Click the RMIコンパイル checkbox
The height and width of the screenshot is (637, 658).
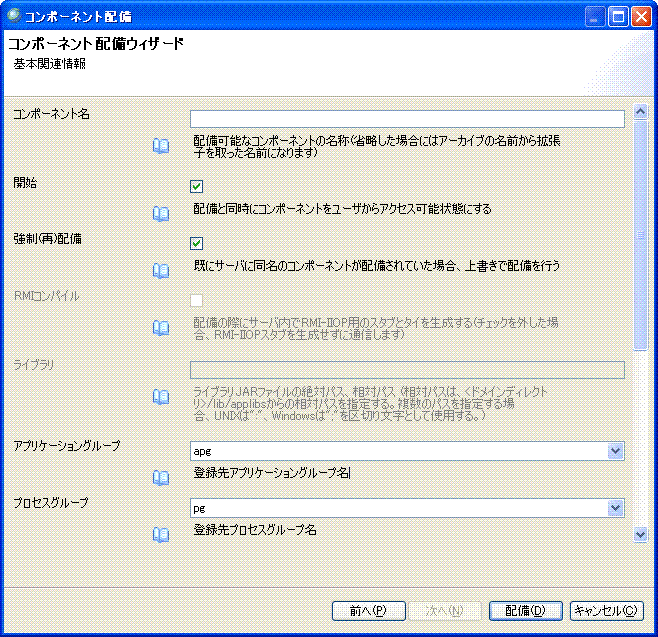pyautogui.click(x=197, y=300)
